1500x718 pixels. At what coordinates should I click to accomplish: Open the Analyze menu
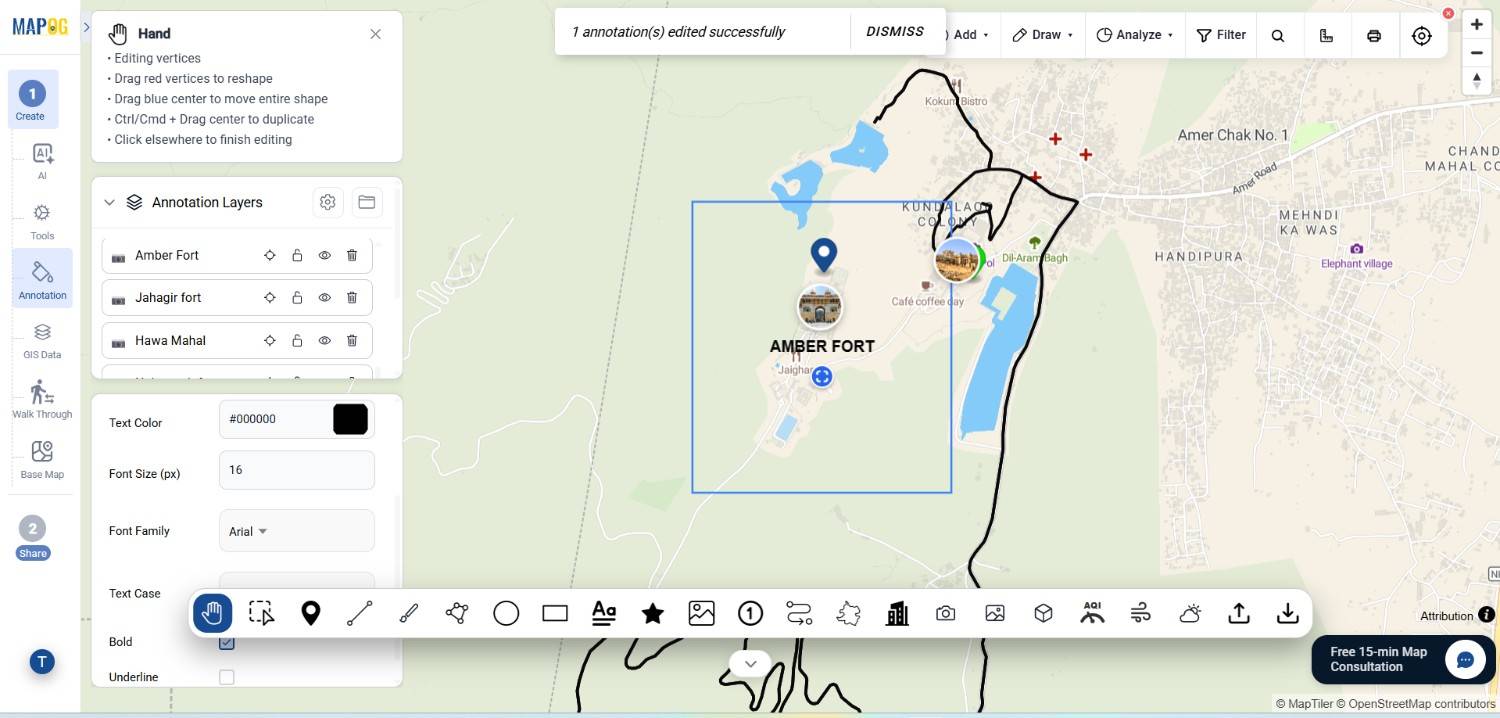point(1135,35)
